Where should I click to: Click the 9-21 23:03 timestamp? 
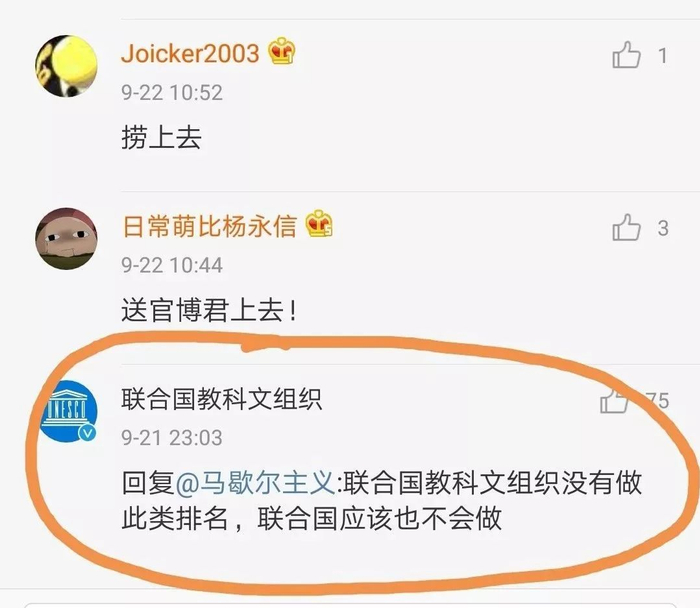(x=172, y=437)
